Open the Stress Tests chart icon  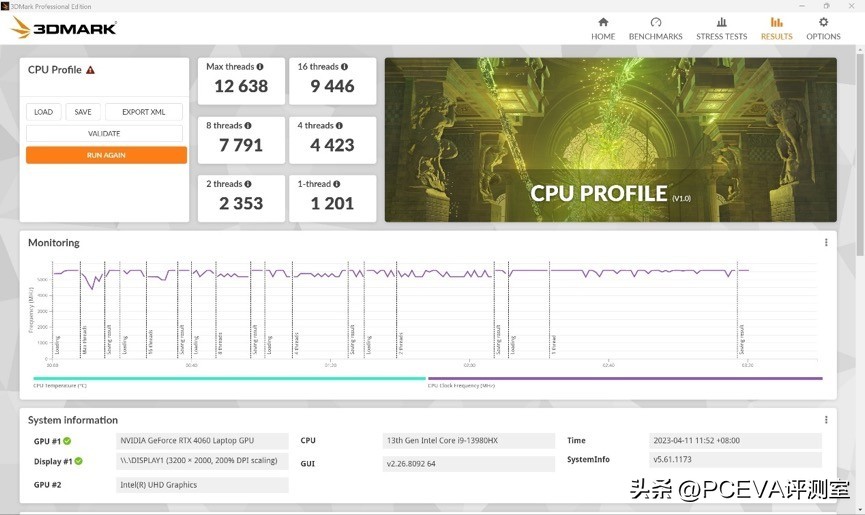pyautogui.click(x=722, y=22)
